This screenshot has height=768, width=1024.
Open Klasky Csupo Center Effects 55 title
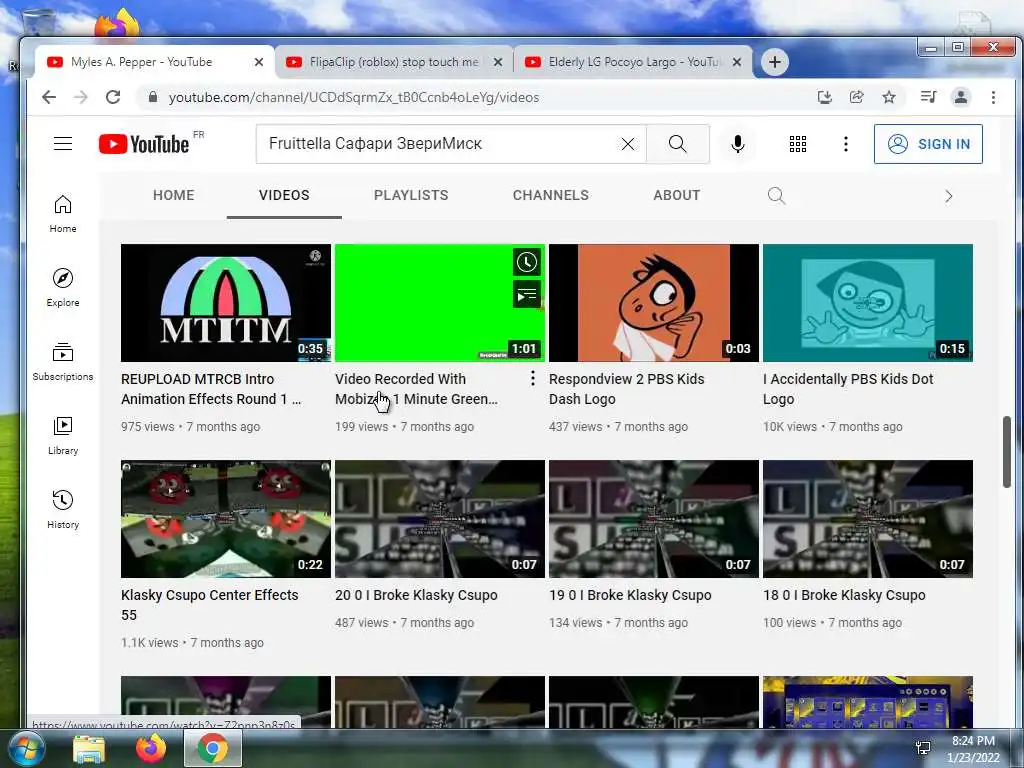pyautogui.click(x=209, y=605)
